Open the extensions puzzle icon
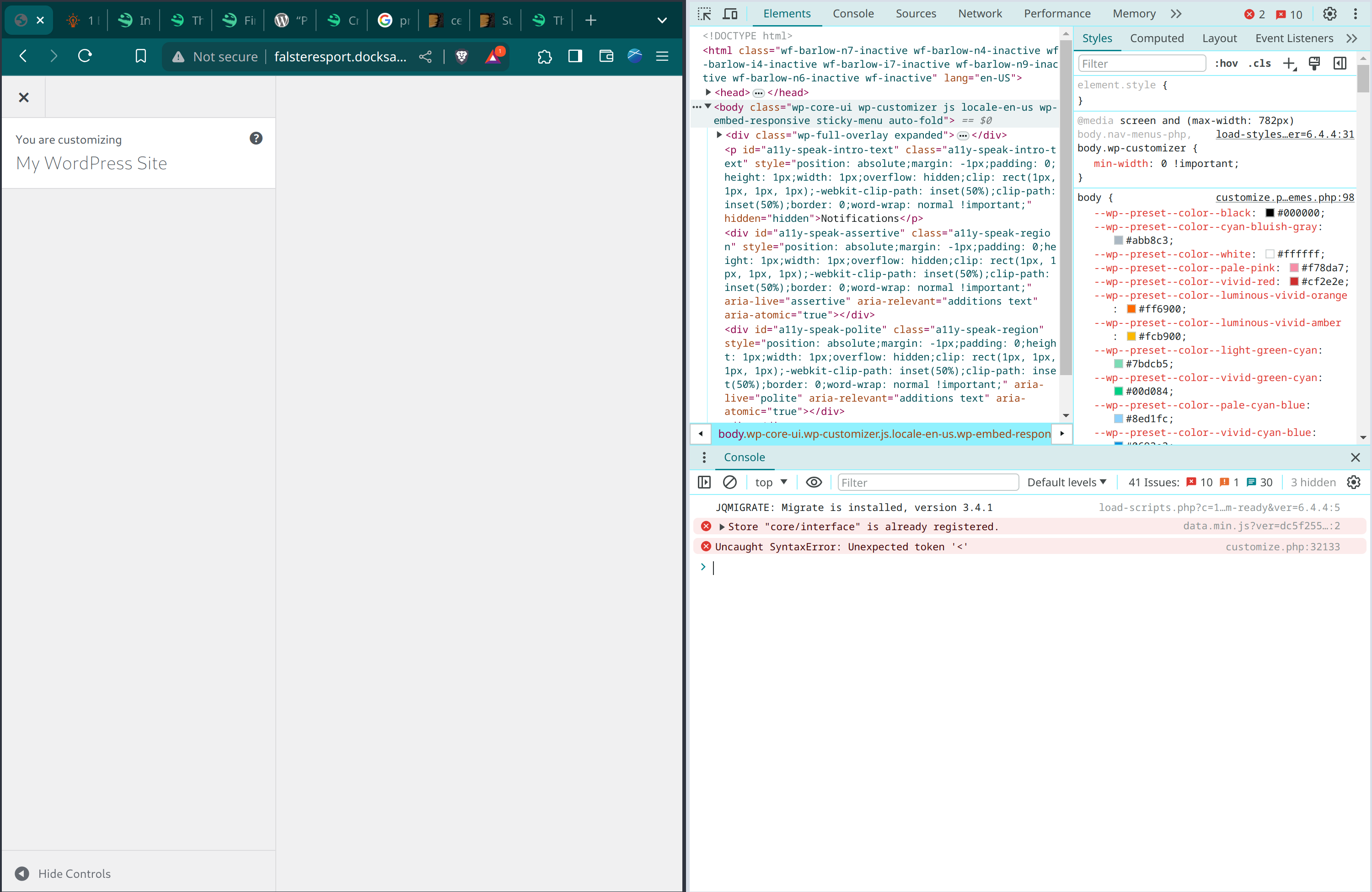 [x=544, y=57]
